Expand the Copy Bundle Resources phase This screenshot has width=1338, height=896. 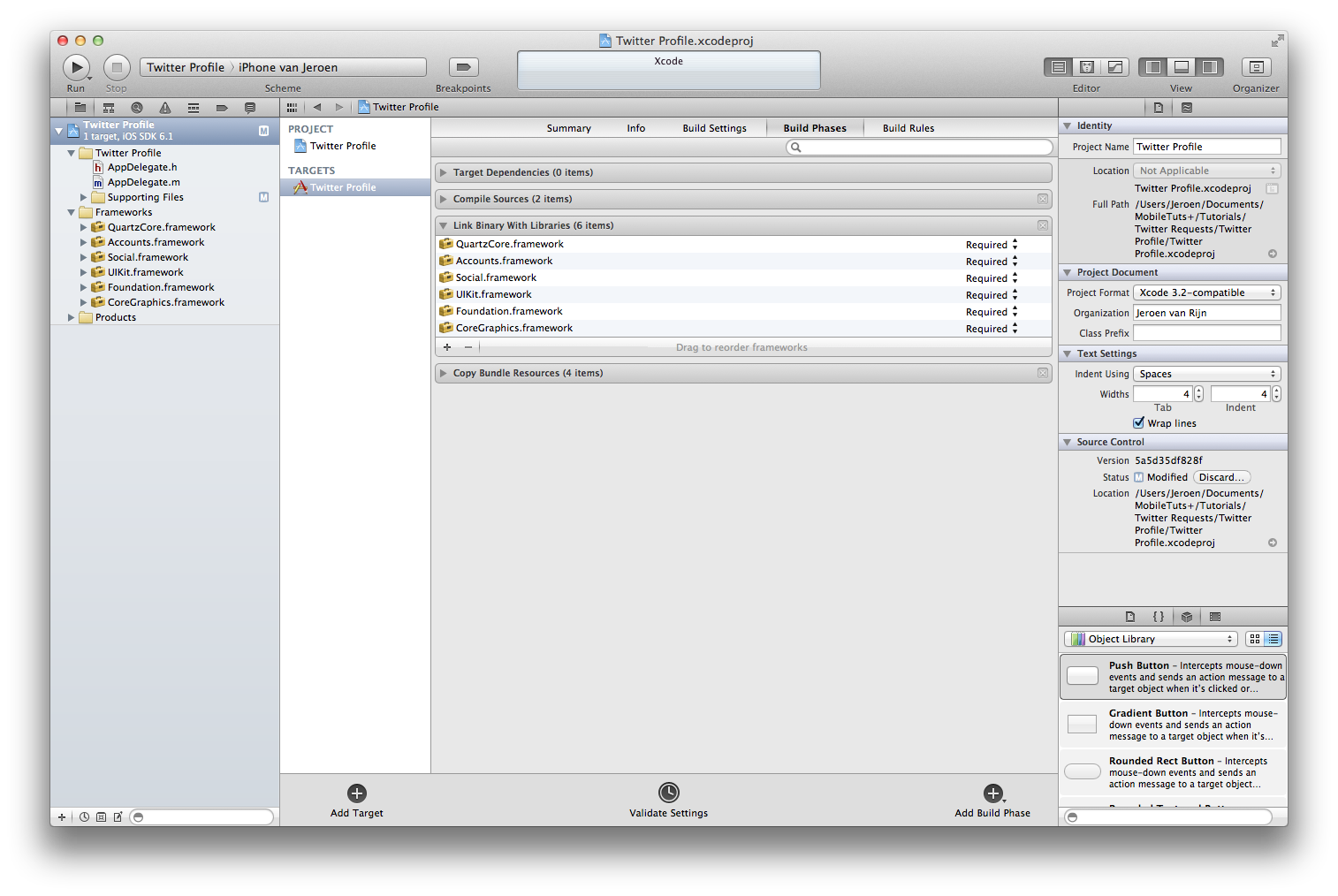pyautogui.click(x=444, y=373)
